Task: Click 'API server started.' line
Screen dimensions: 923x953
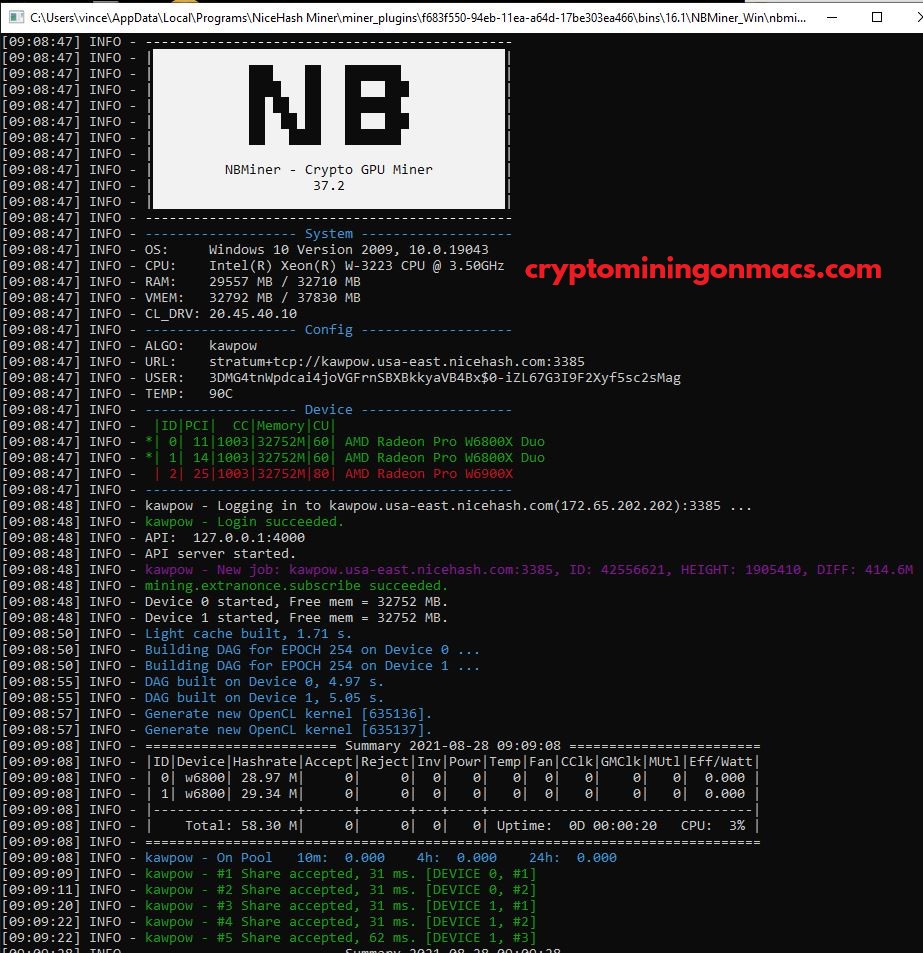Action: pyautogui.click(x=220, y=554)
